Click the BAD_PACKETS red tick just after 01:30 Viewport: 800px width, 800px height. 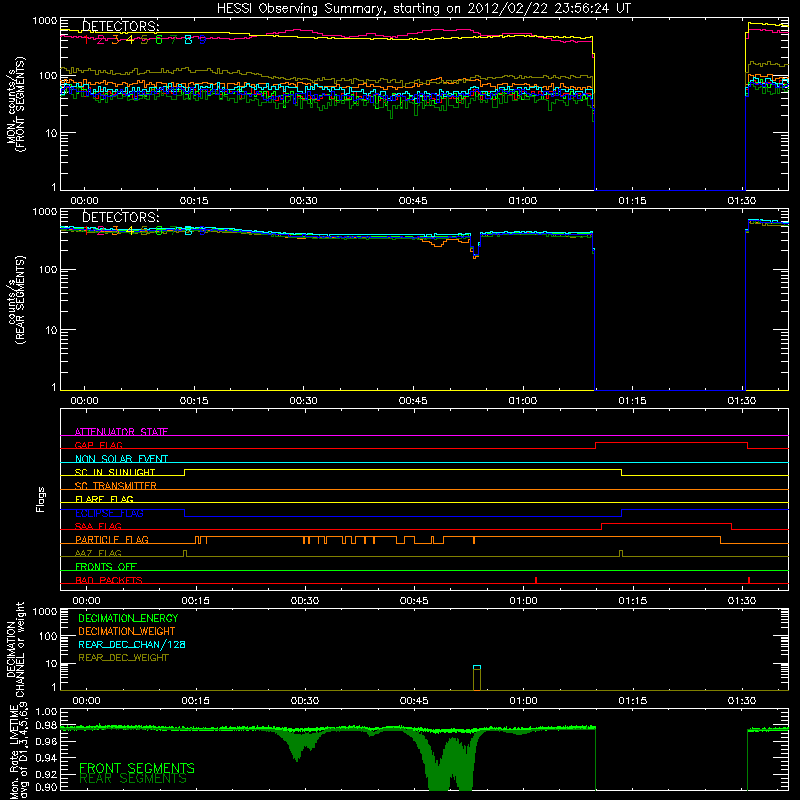(x=748, y=580)
